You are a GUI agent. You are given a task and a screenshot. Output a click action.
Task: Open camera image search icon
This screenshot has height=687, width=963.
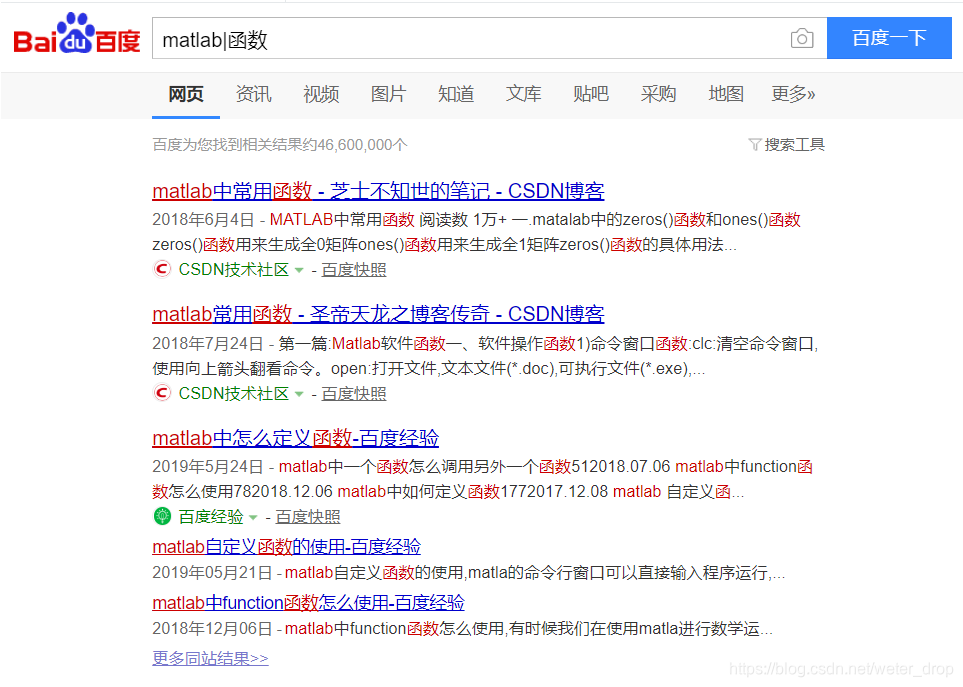[801, 39]
